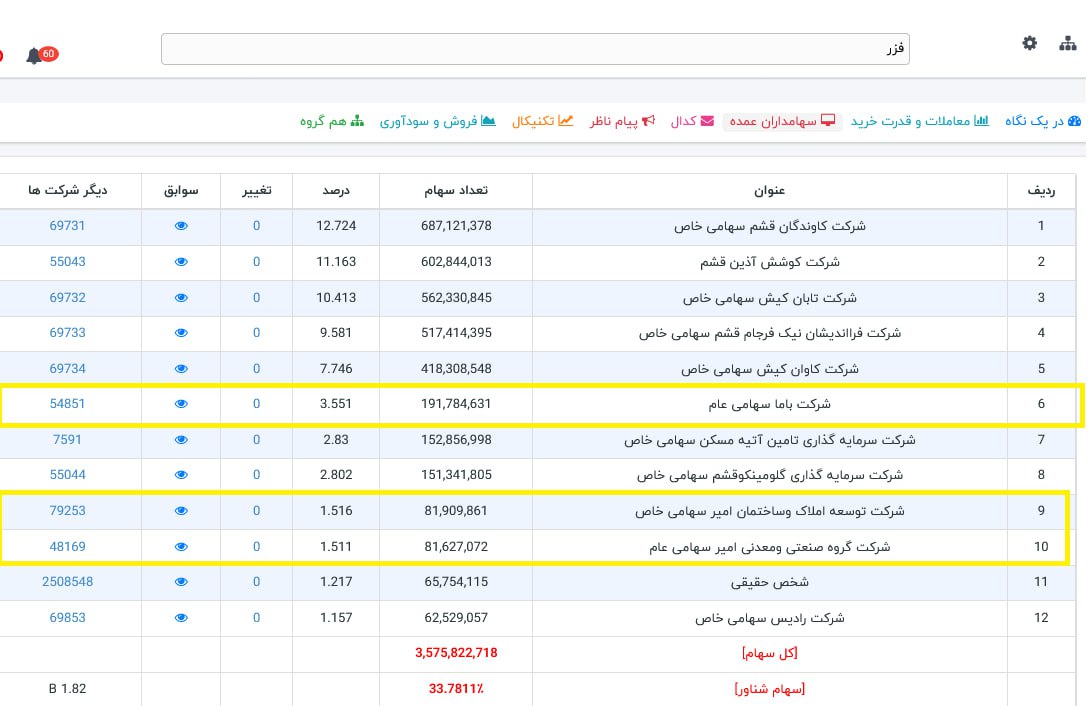
Task: Select share count 81,909,861
Action: (456, 510)
